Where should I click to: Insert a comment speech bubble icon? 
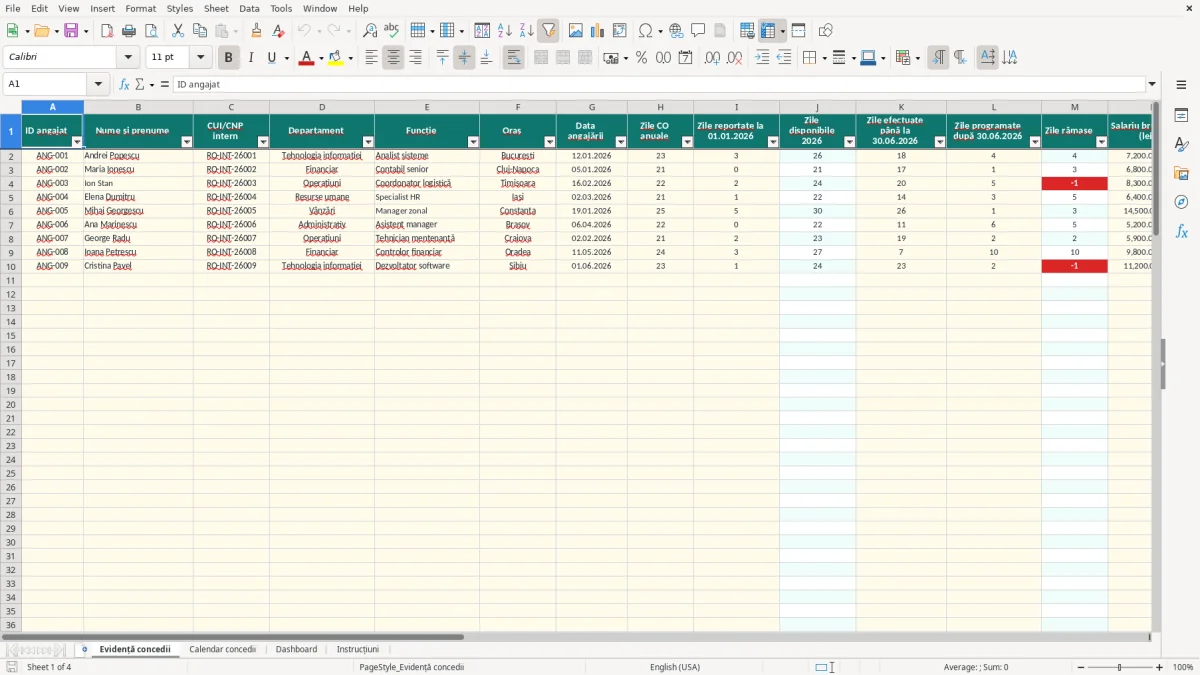[698, 31]
